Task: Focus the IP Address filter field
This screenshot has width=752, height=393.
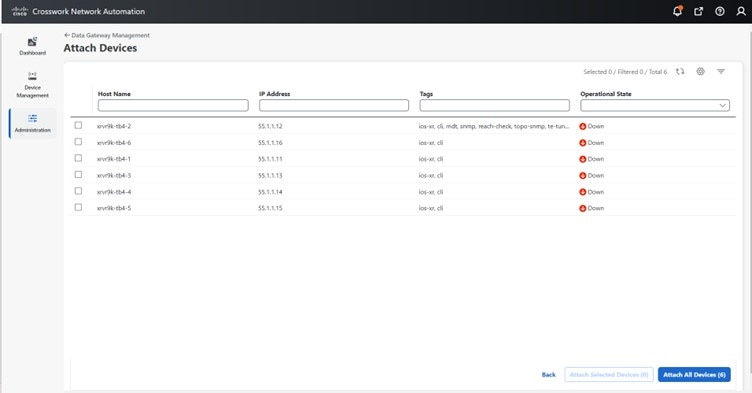Action: [x=334, y=105]
